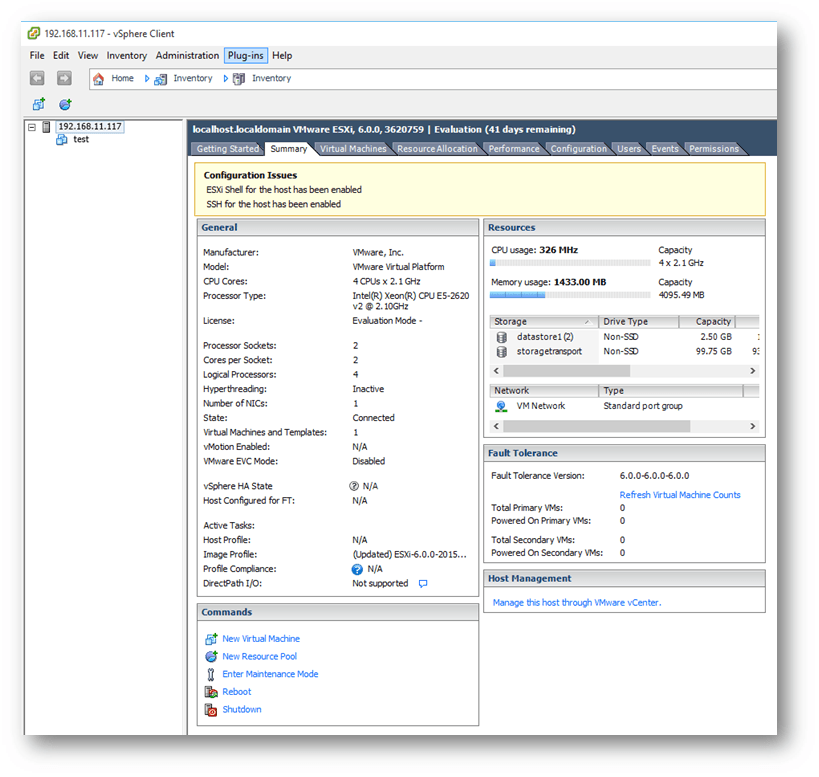The image size is (819, 777).
Task: Open the Plug-ins menu
Action: pyautogui.click(x=245, y=55)
